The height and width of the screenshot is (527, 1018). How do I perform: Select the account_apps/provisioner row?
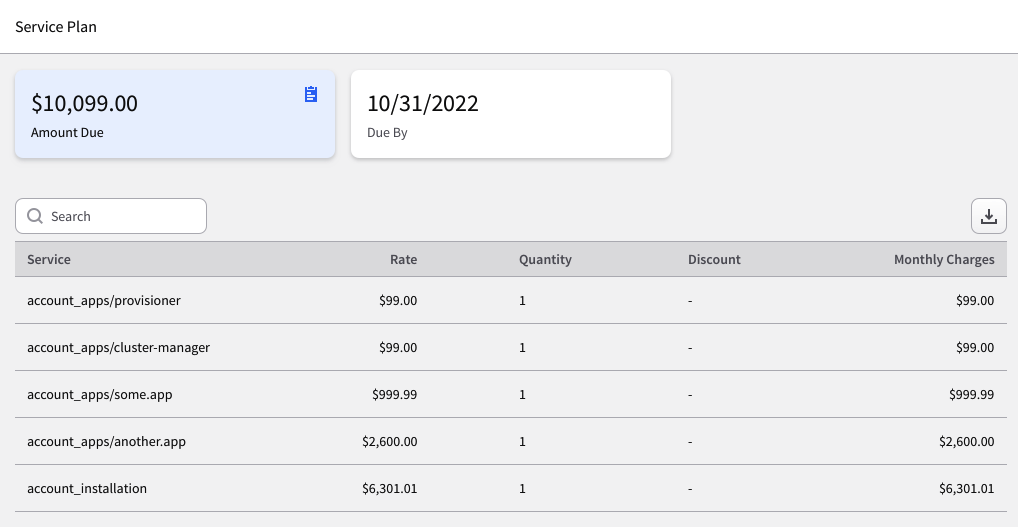(x=511, y=300)
